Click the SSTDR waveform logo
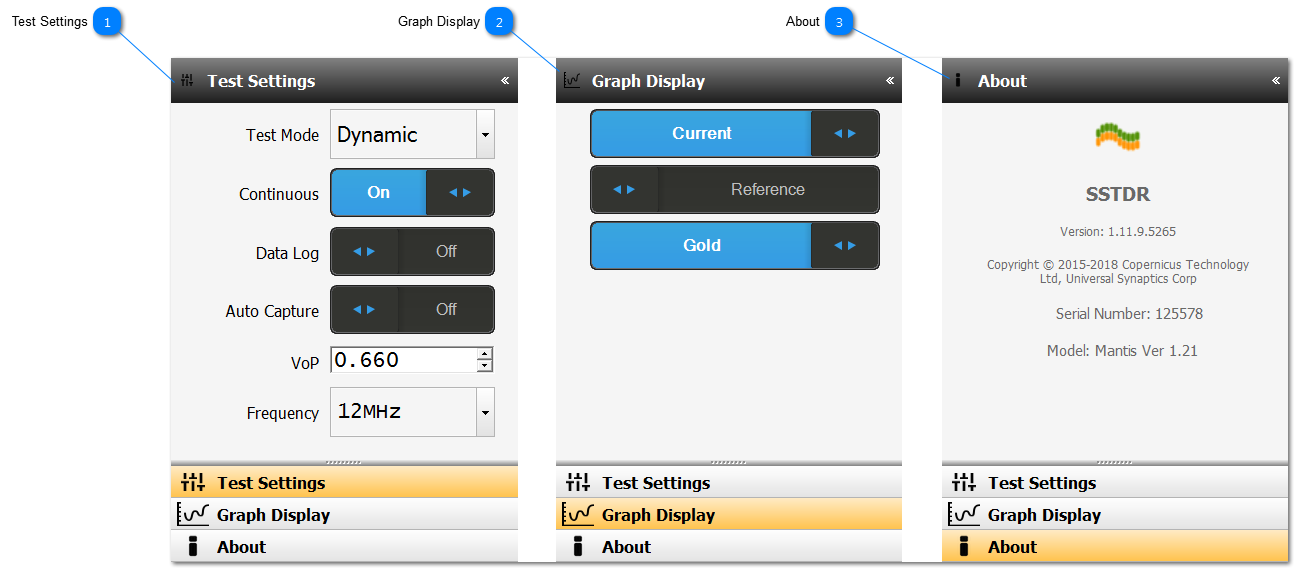 [1117, 137]
